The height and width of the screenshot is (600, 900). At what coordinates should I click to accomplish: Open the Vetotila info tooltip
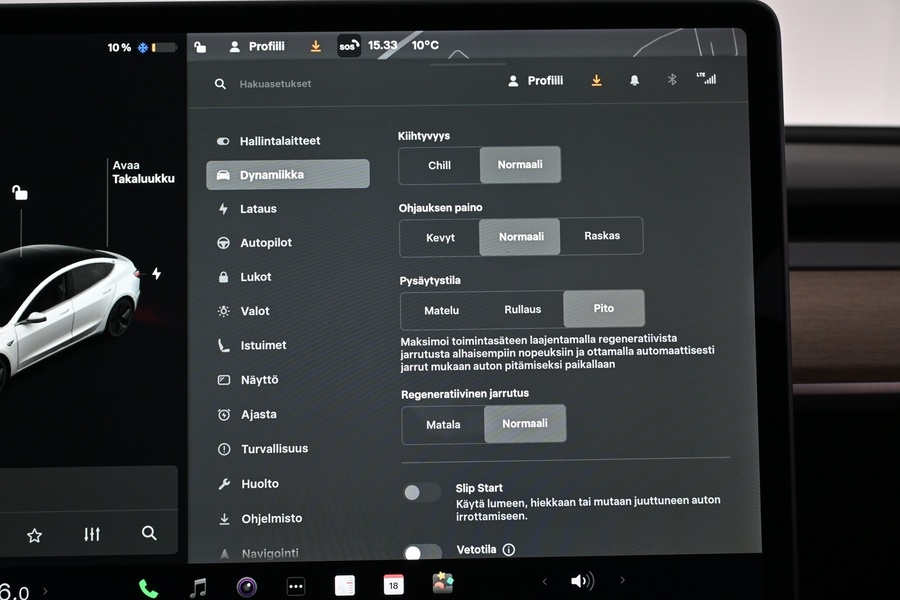pos(509,549)
